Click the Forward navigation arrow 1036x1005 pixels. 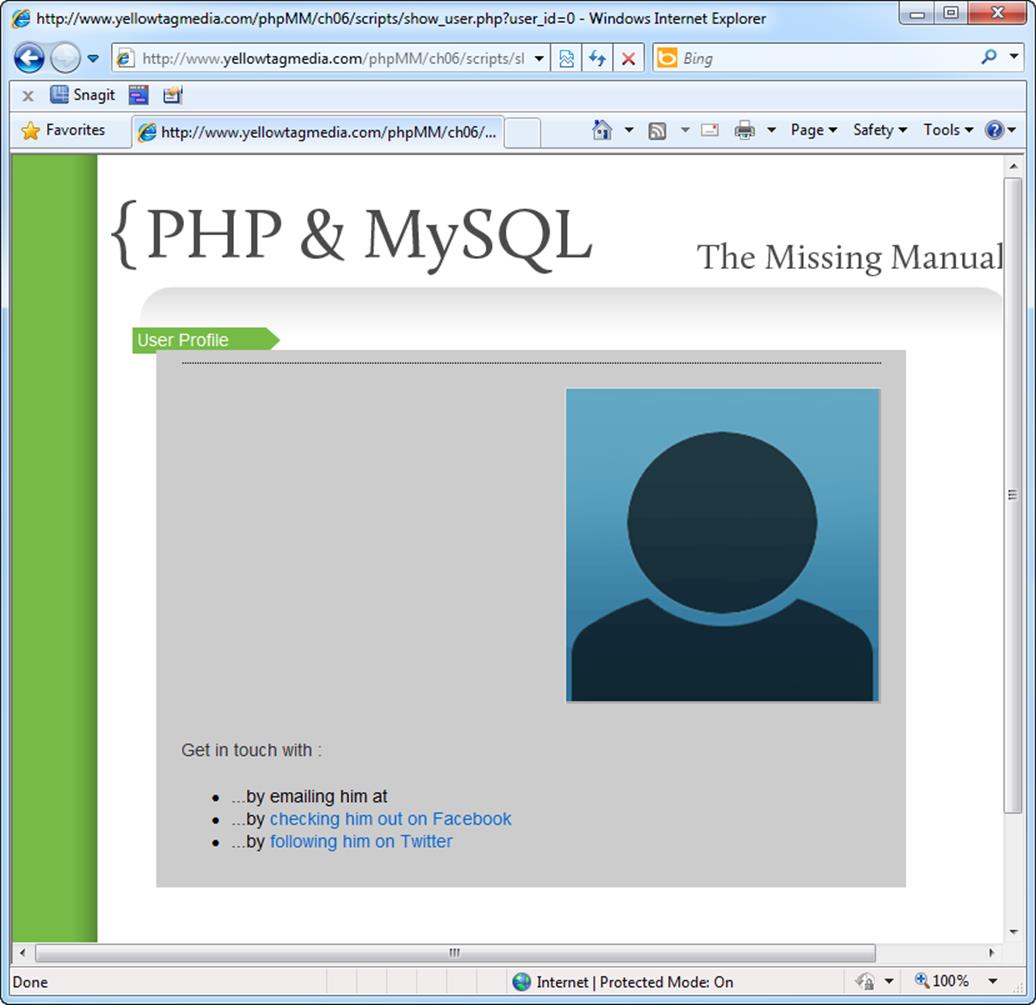click(x=65, y=58)
